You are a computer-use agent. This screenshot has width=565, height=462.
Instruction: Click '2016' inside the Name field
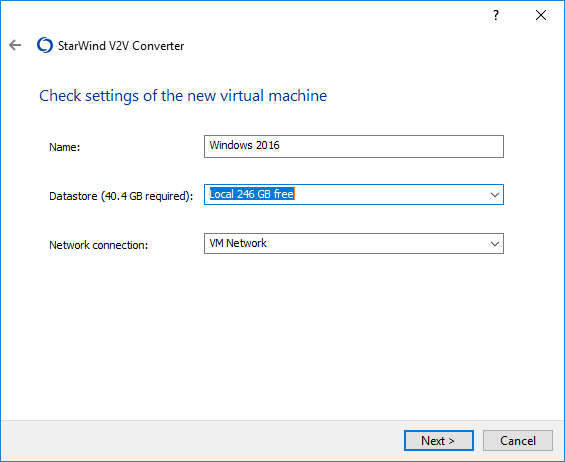[268, 145]
